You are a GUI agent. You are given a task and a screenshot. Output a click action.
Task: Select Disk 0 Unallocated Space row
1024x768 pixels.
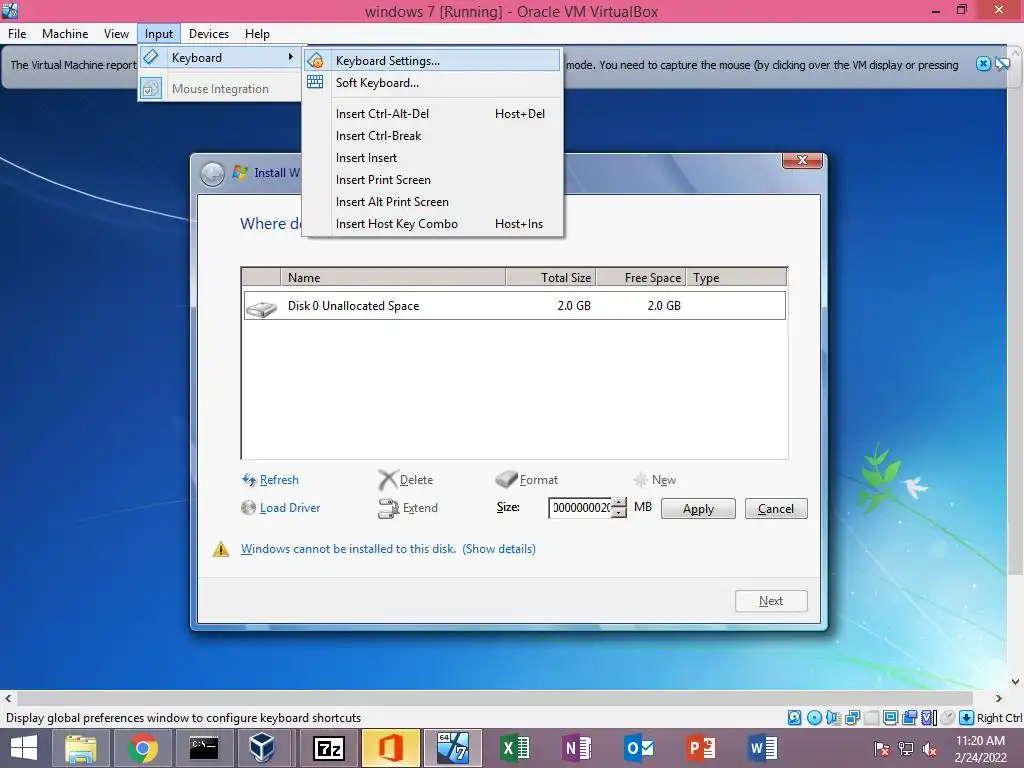pos(514,306)
